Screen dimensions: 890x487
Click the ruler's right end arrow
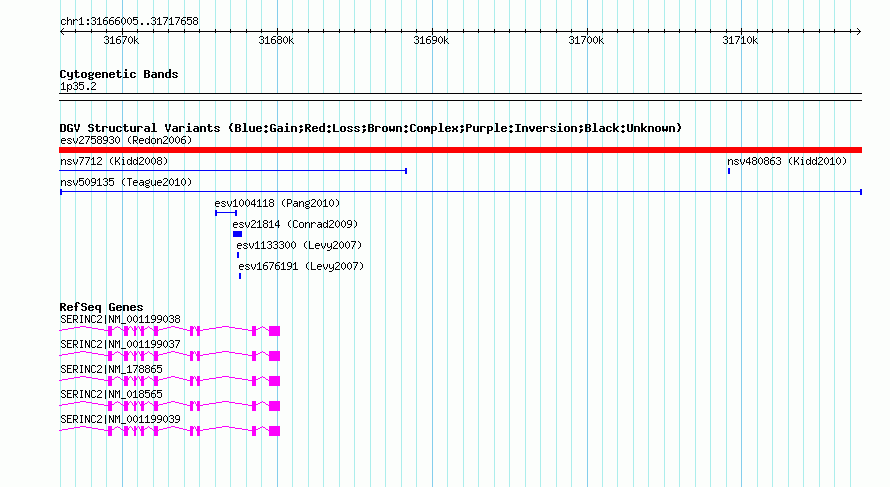click(858, 32)
